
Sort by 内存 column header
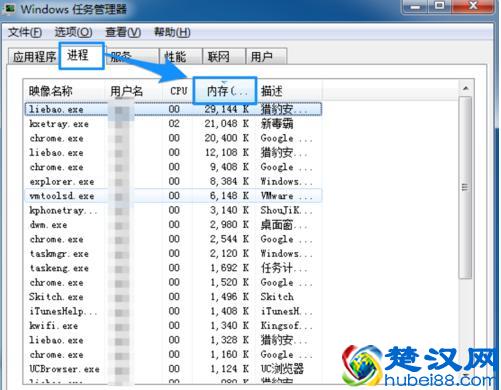225,91
